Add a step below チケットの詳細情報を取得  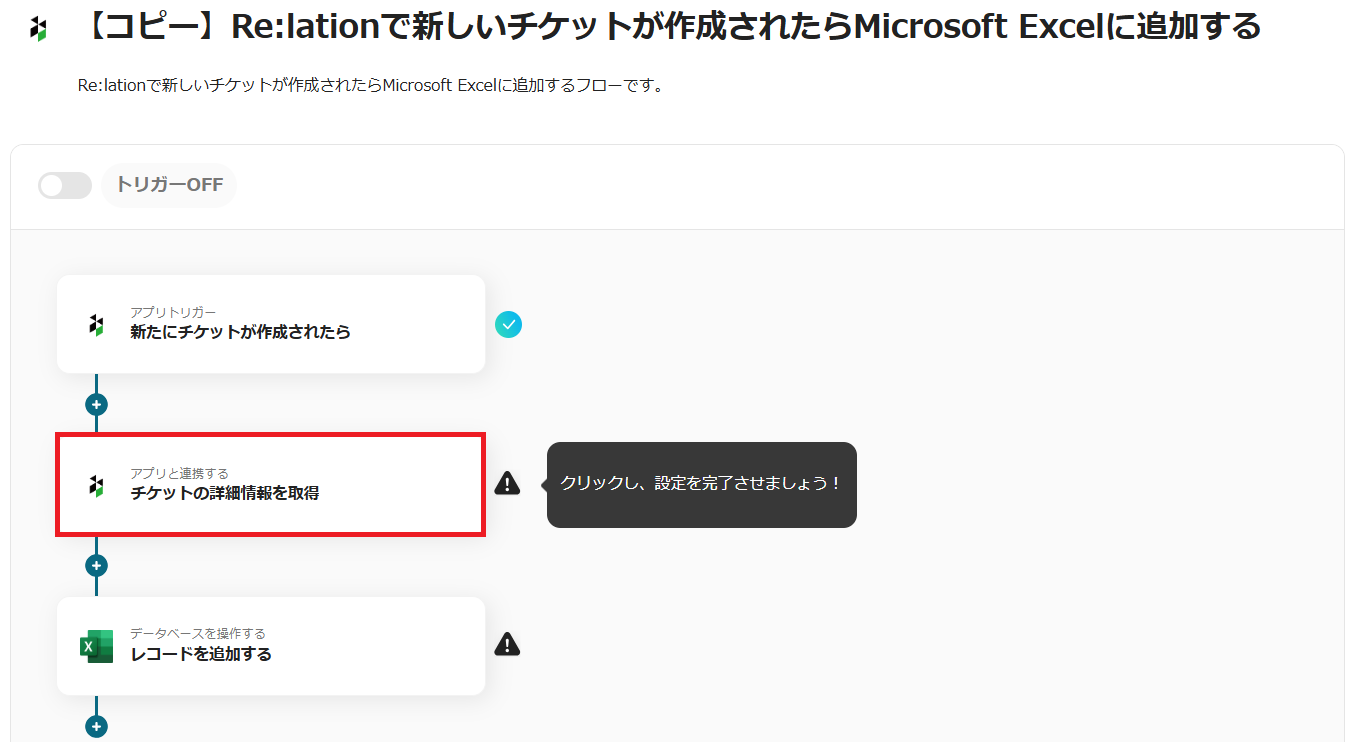[96, 565]
